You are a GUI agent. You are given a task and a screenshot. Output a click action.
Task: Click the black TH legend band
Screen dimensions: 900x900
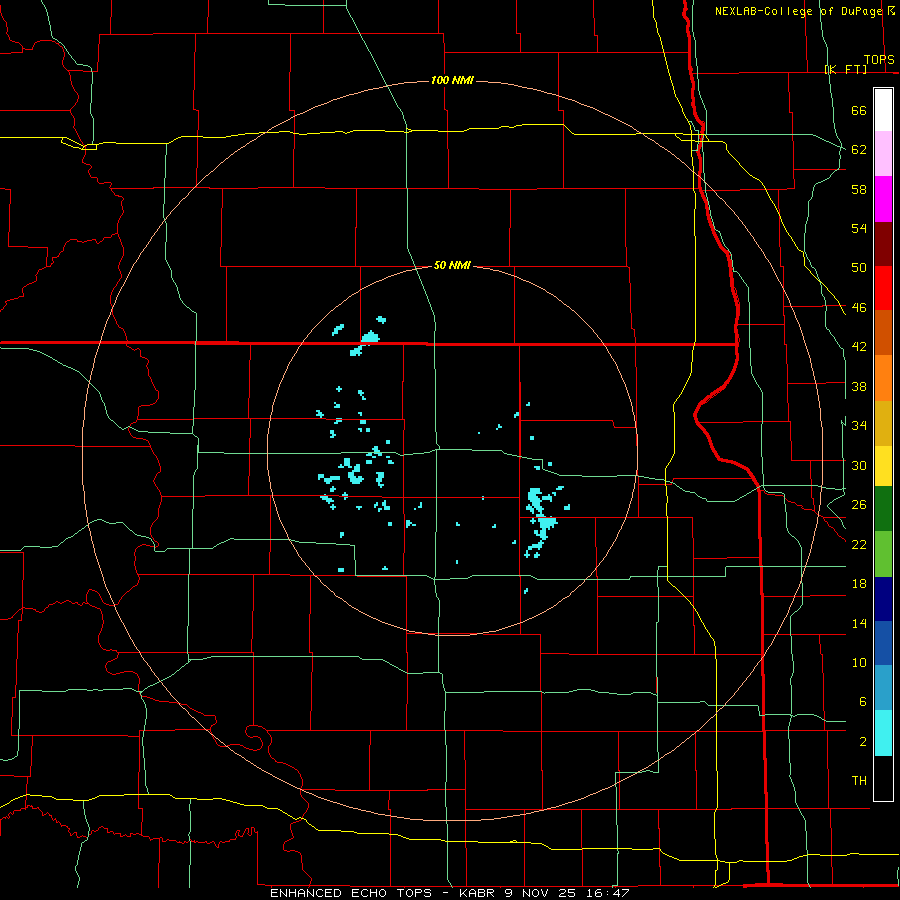883,778
